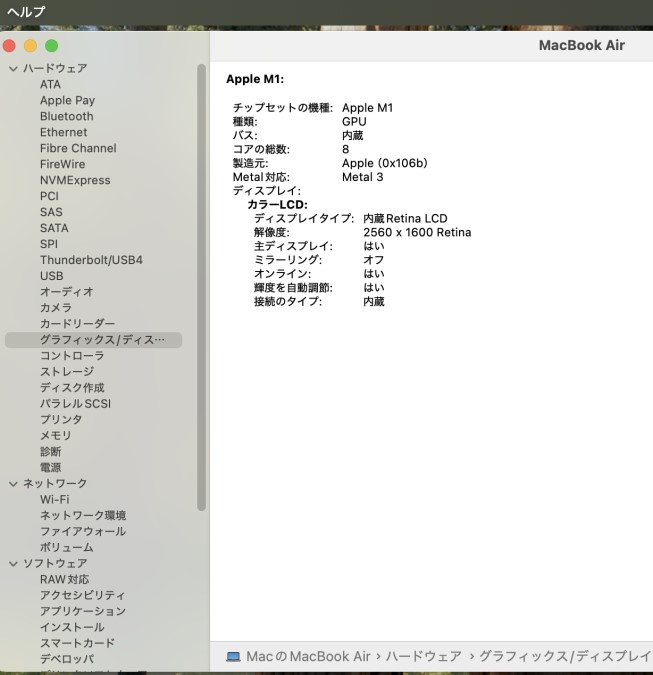
Task: Select カメラ in the sidebar
Action: click(56, 307)
